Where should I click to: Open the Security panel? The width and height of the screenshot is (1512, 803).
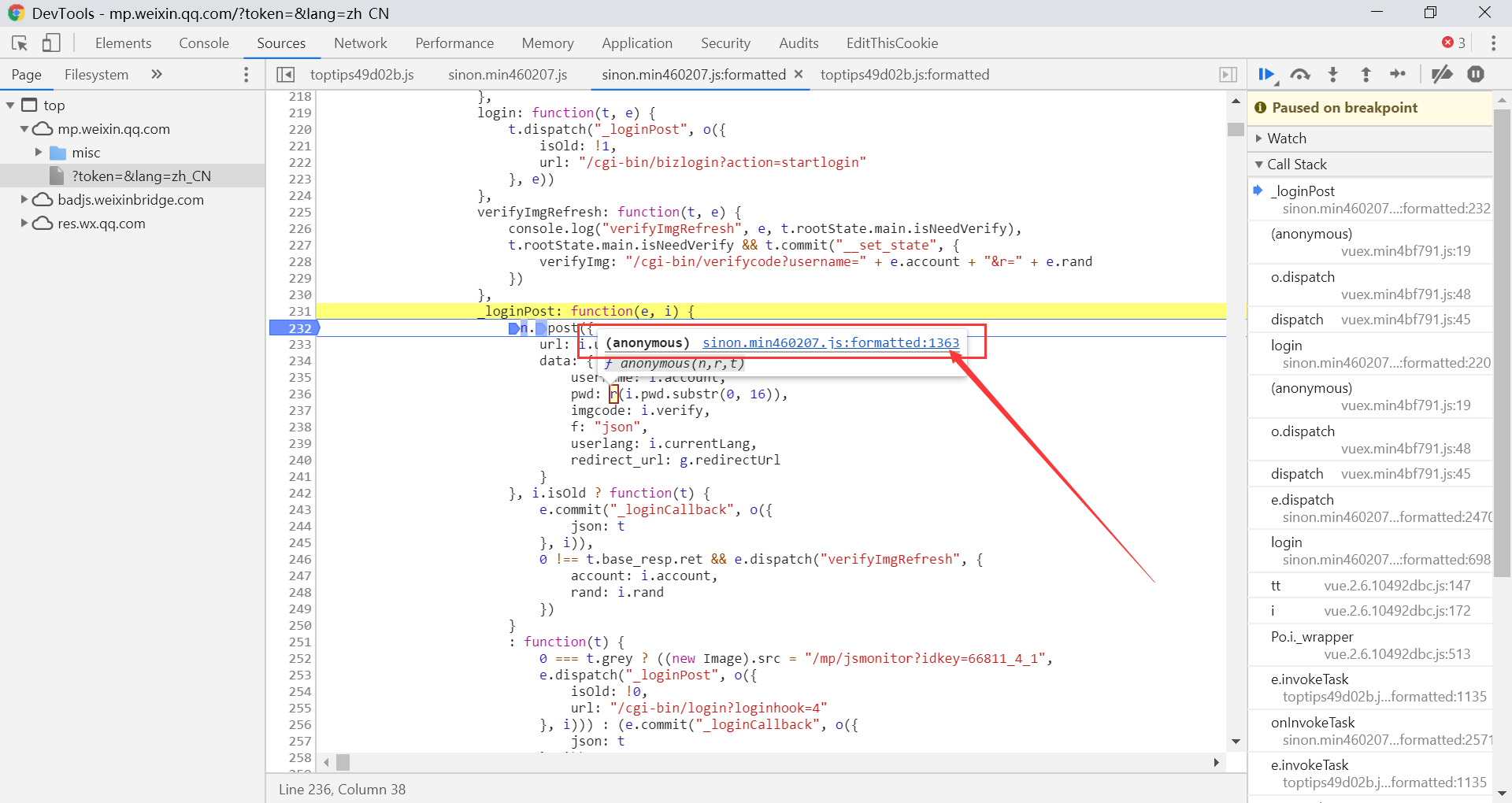tap(725, 43)
